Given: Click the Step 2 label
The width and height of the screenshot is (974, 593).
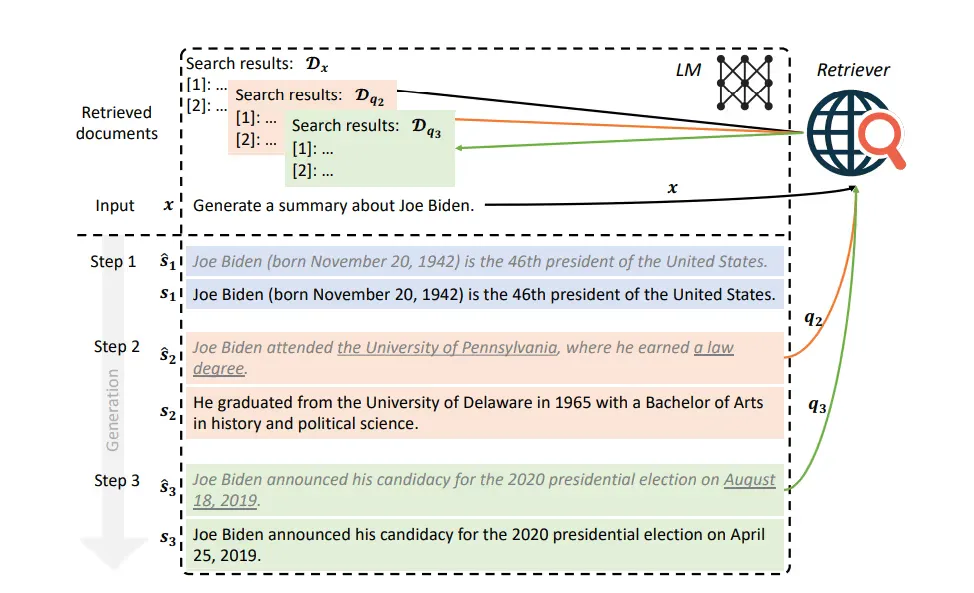Looking at the screenshot, I should 117,346.
